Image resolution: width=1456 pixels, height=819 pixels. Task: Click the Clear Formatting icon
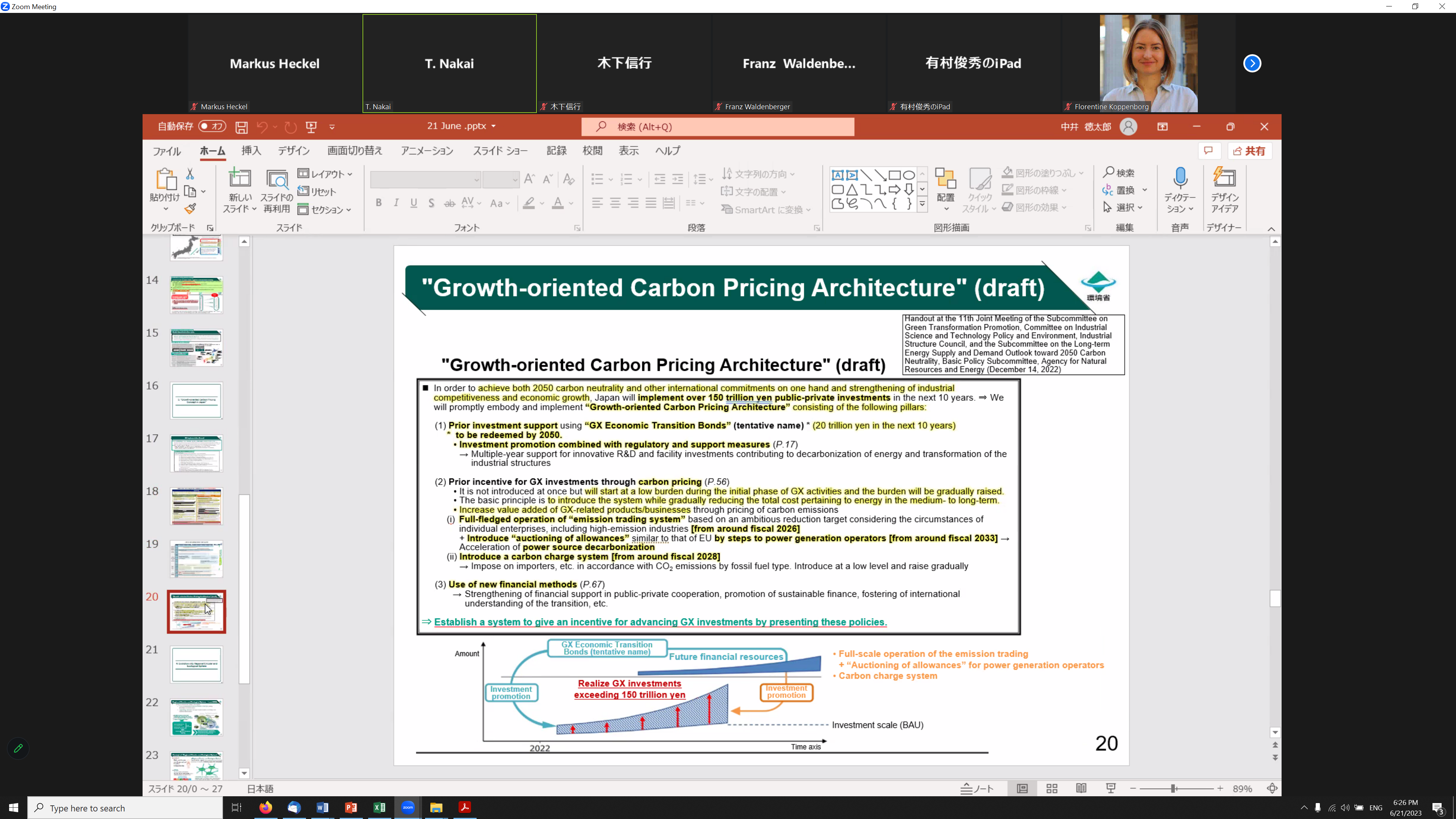point(569,179)
